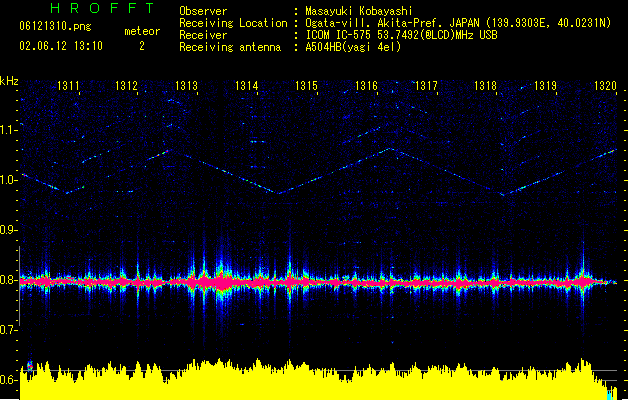Select the file name 06121310.png
Screen dimensions: 629x400
[55, 27]
